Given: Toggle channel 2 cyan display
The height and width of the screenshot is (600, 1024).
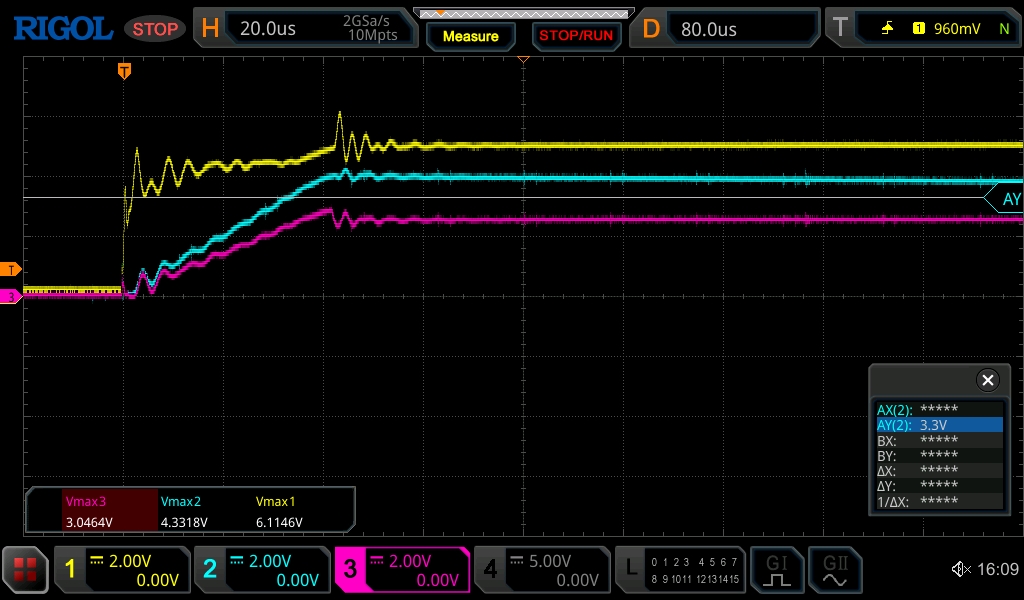Looking at the screenshot, I should [260, 570].
